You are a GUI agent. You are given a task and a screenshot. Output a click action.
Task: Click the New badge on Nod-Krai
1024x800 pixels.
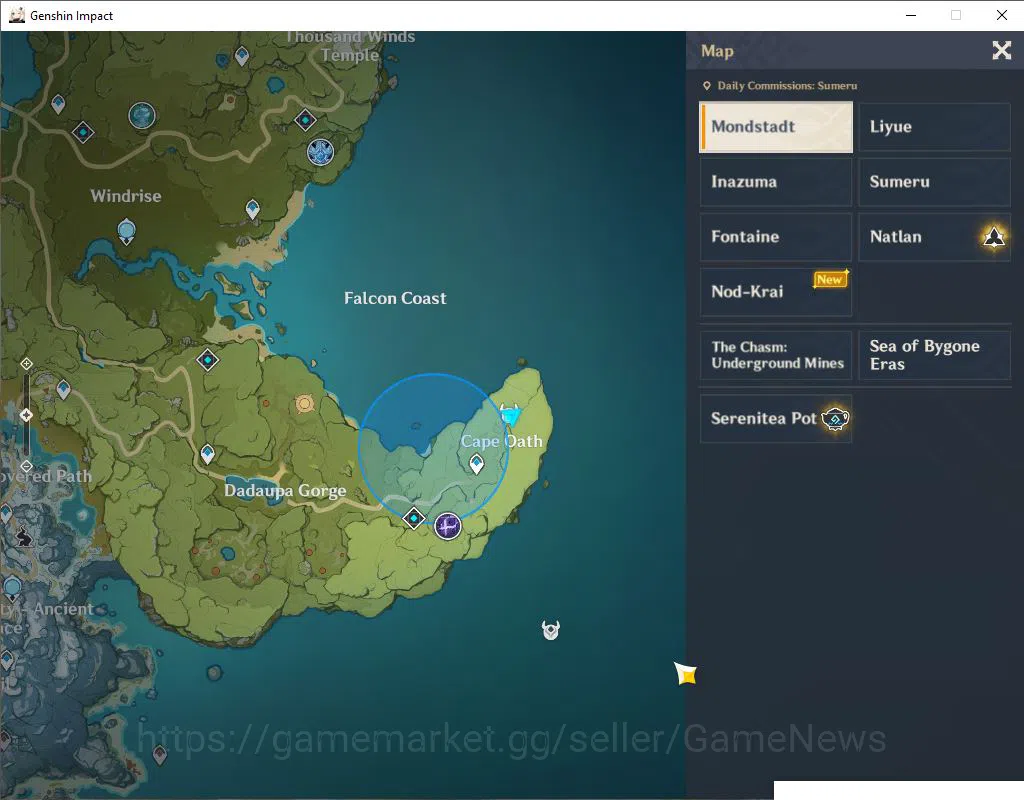pos(830,280)
